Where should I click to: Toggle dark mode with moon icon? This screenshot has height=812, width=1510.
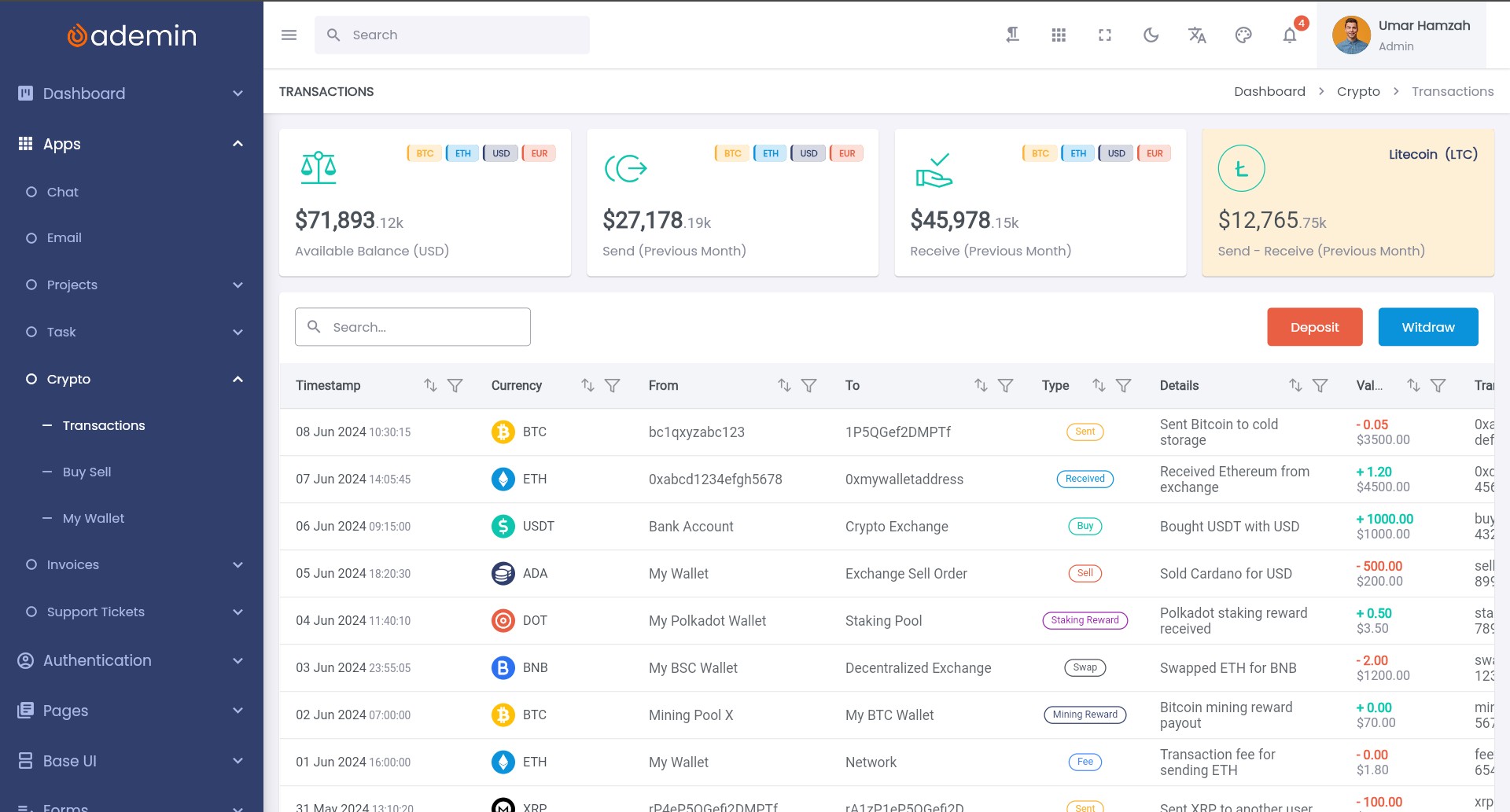click(1151, 35)
